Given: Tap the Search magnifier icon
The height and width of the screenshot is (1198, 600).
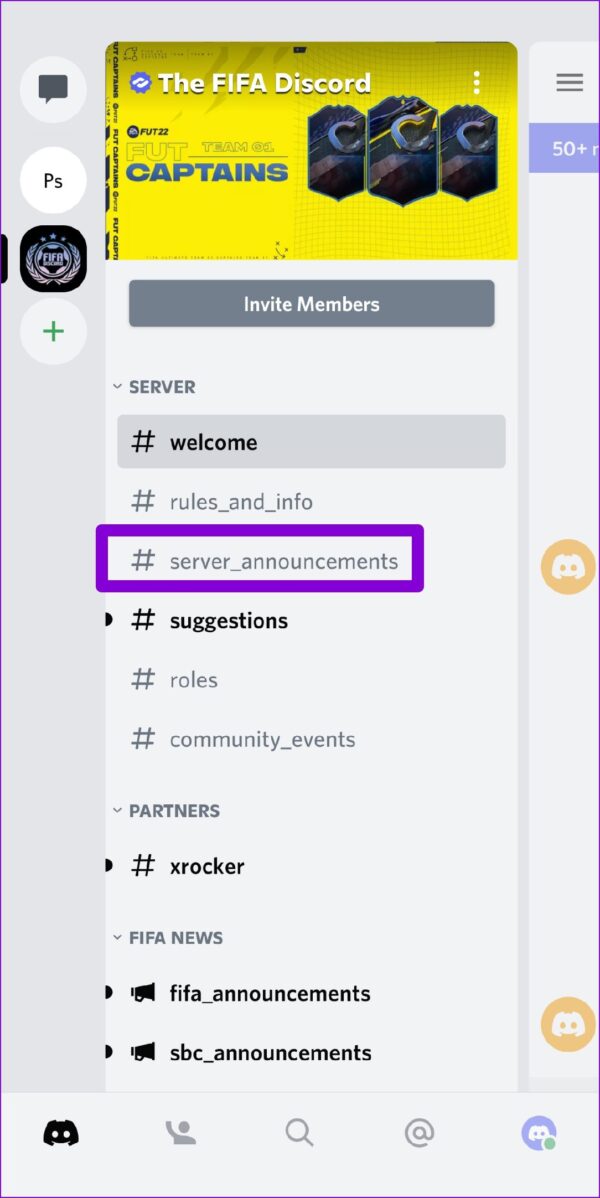Looking at the screenshot, I should 300,1132.
